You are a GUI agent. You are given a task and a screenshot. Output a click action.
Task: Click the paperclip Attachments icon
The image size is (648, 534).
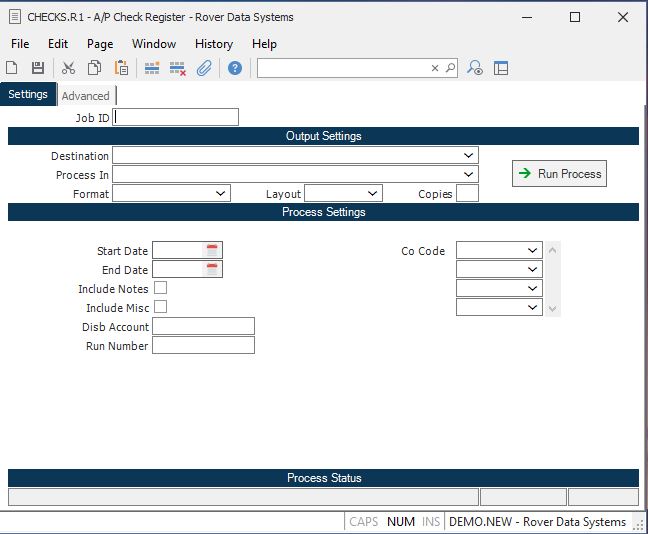204,68
